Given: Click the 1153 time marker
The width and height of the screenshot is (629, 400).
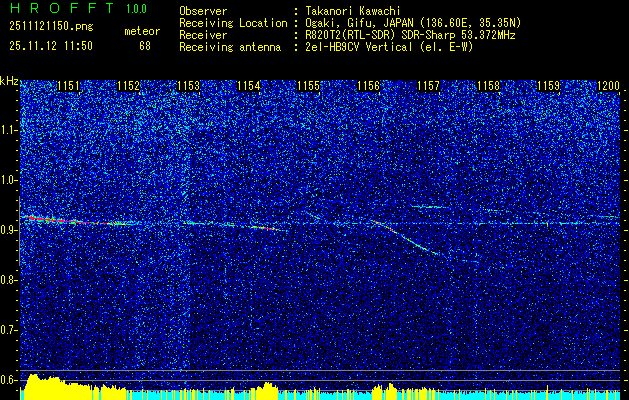Looking at the screenshot, I should [188, 87].
